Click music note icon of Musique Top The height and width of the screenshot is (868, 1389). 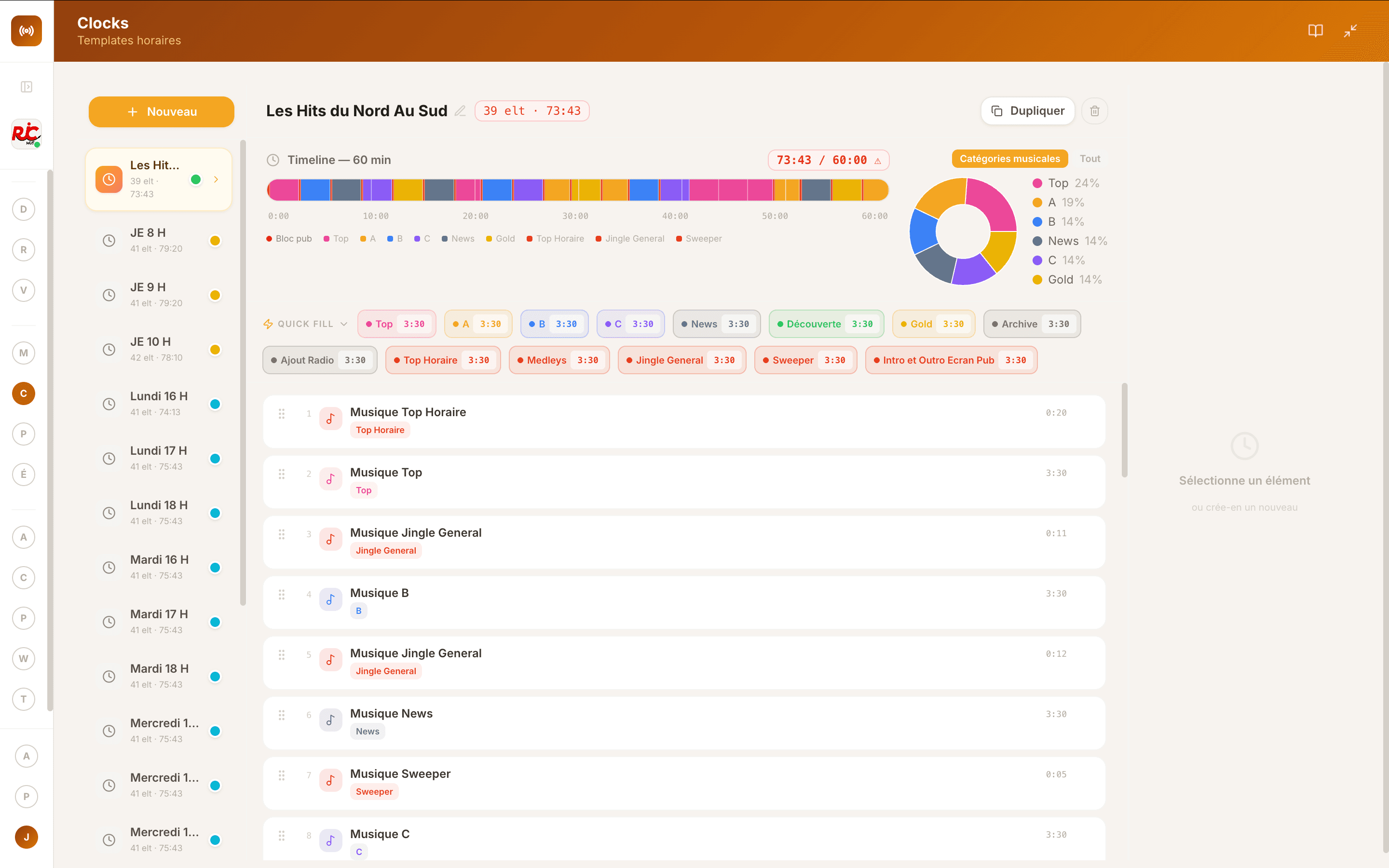point(330,479)
